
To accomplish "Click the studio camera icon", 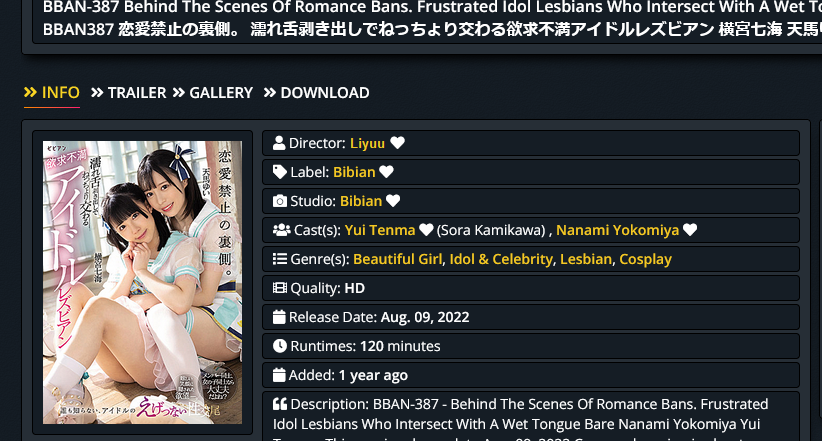I will (280, 201).
